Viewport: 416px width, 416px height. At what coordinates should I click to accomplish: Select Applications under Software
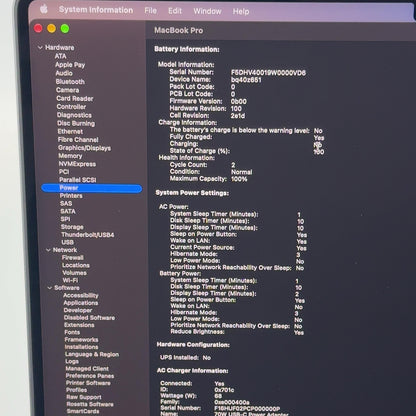(x=81, y=303)
